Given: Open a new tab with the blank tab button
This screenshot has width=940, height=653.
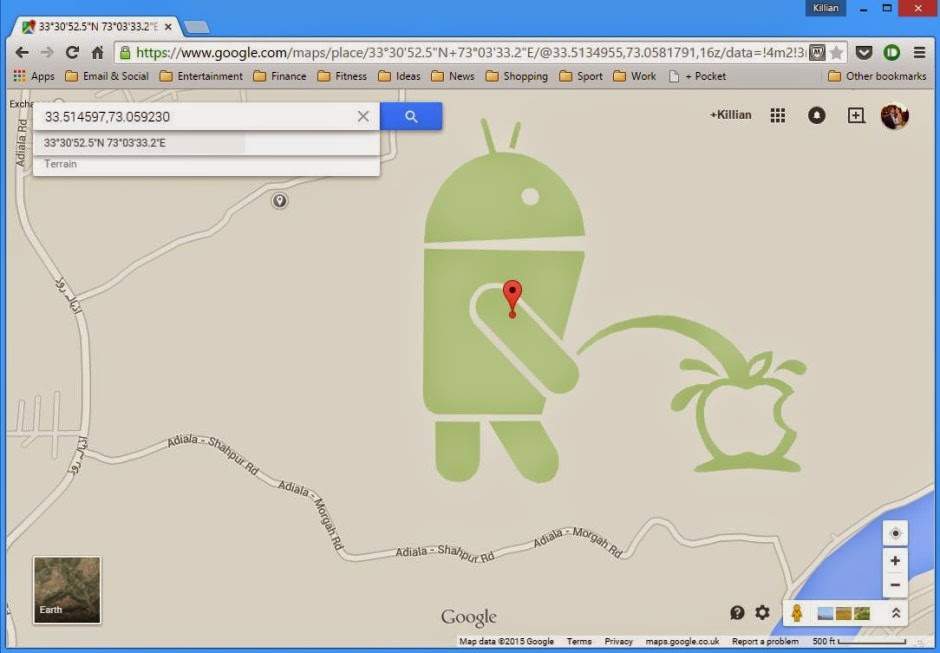Looking at the screenshot, I should 197,27.
